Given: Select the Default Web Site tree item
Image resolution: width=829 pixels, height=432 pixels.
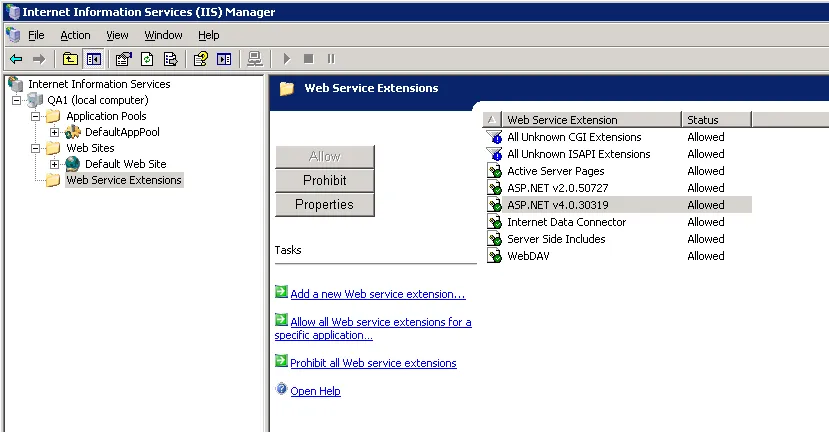Looking at the screenshot, I should pyautogui.click(x=126, y=164).
